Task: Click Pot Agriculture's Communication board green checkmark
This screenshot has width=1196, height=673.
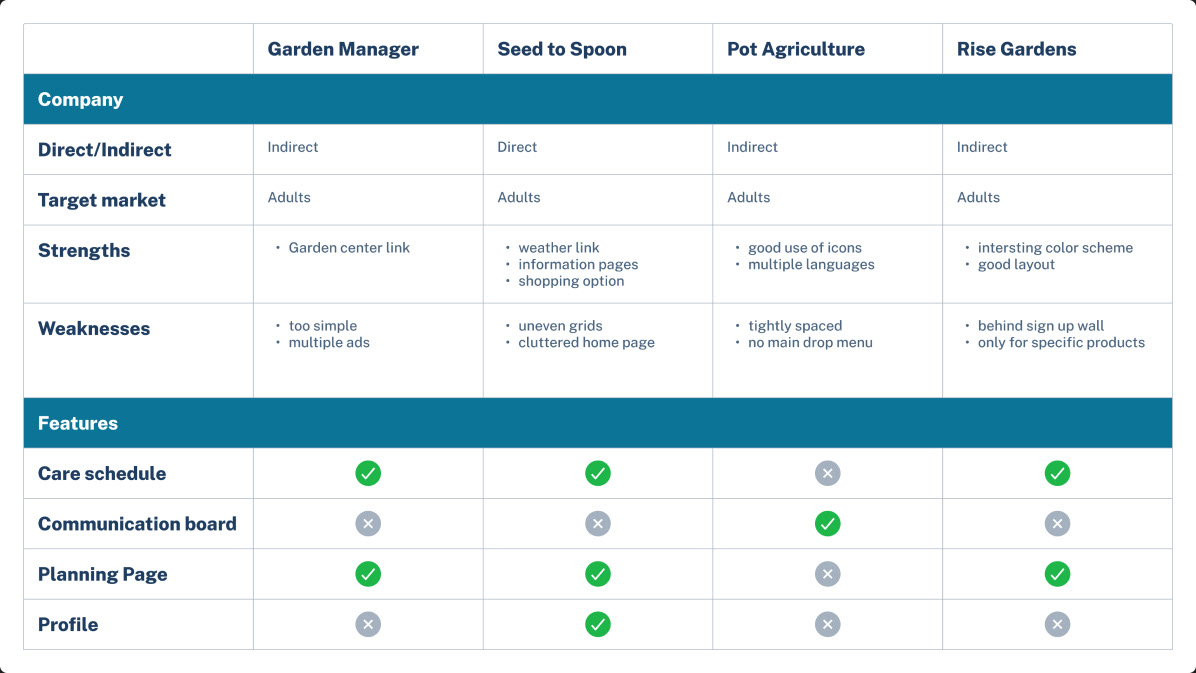Action: pyautogui.click(x=827, y=523)
